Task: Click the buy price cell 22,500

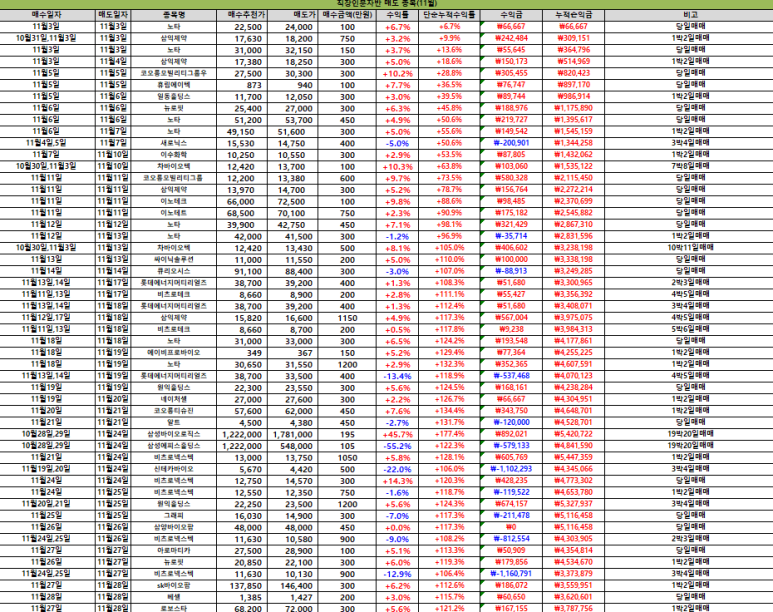Action: pos(242,27)
